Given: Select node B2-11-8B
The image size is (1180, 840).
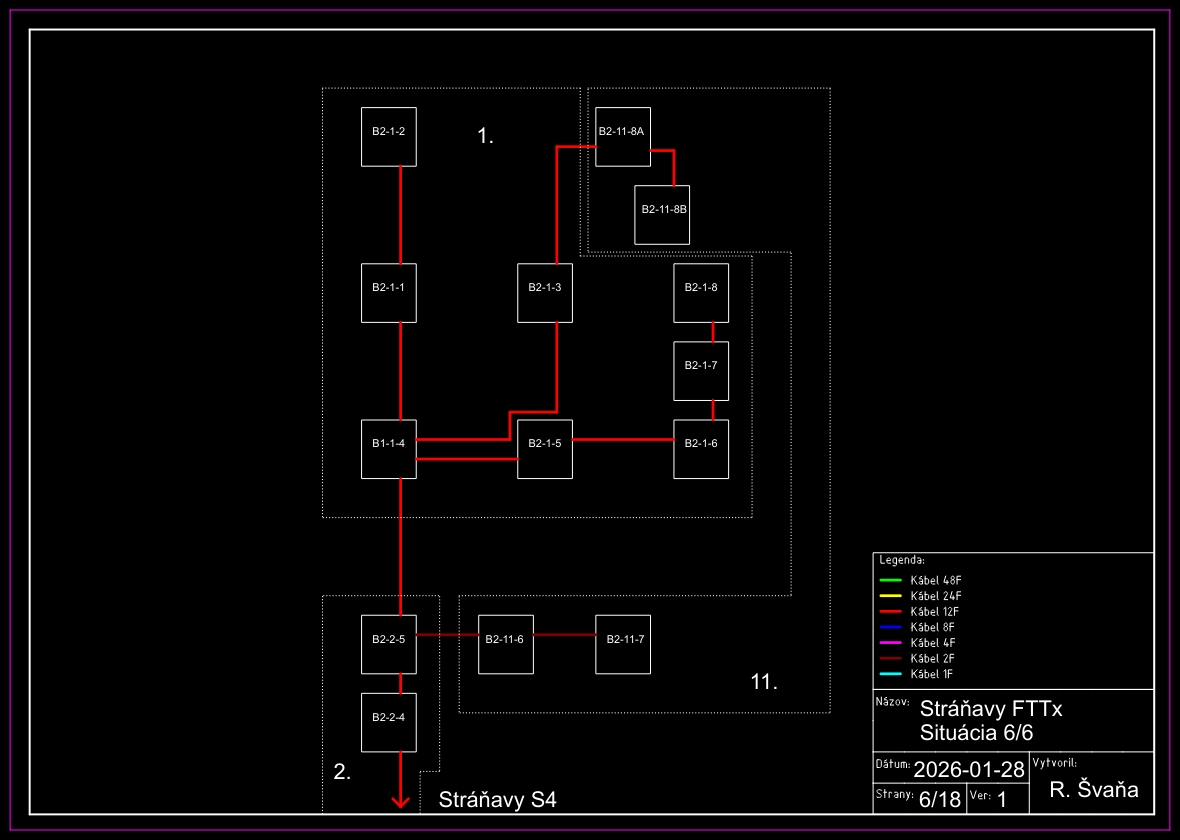Looking at the screenshot, I should (x=662, y=215).
